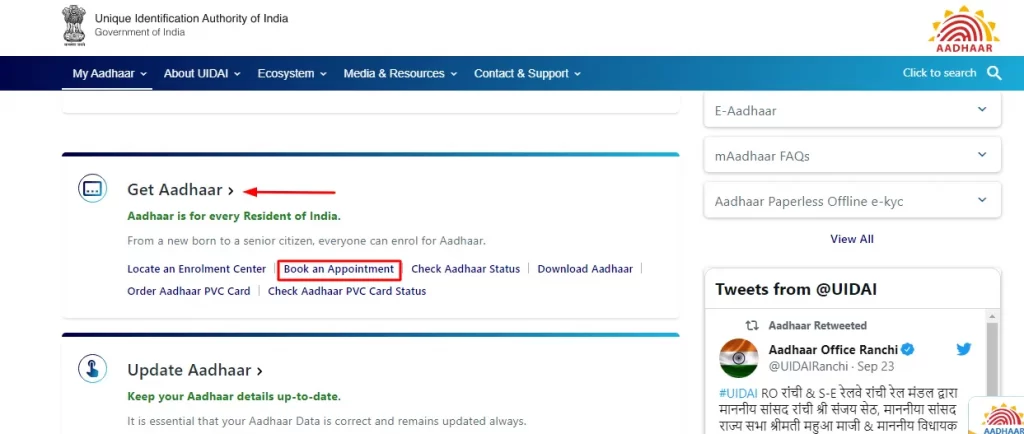This screenshot has width=1024, height=434.
Task: Click the Get Aadhaar card icon
Action: [92, 189]
